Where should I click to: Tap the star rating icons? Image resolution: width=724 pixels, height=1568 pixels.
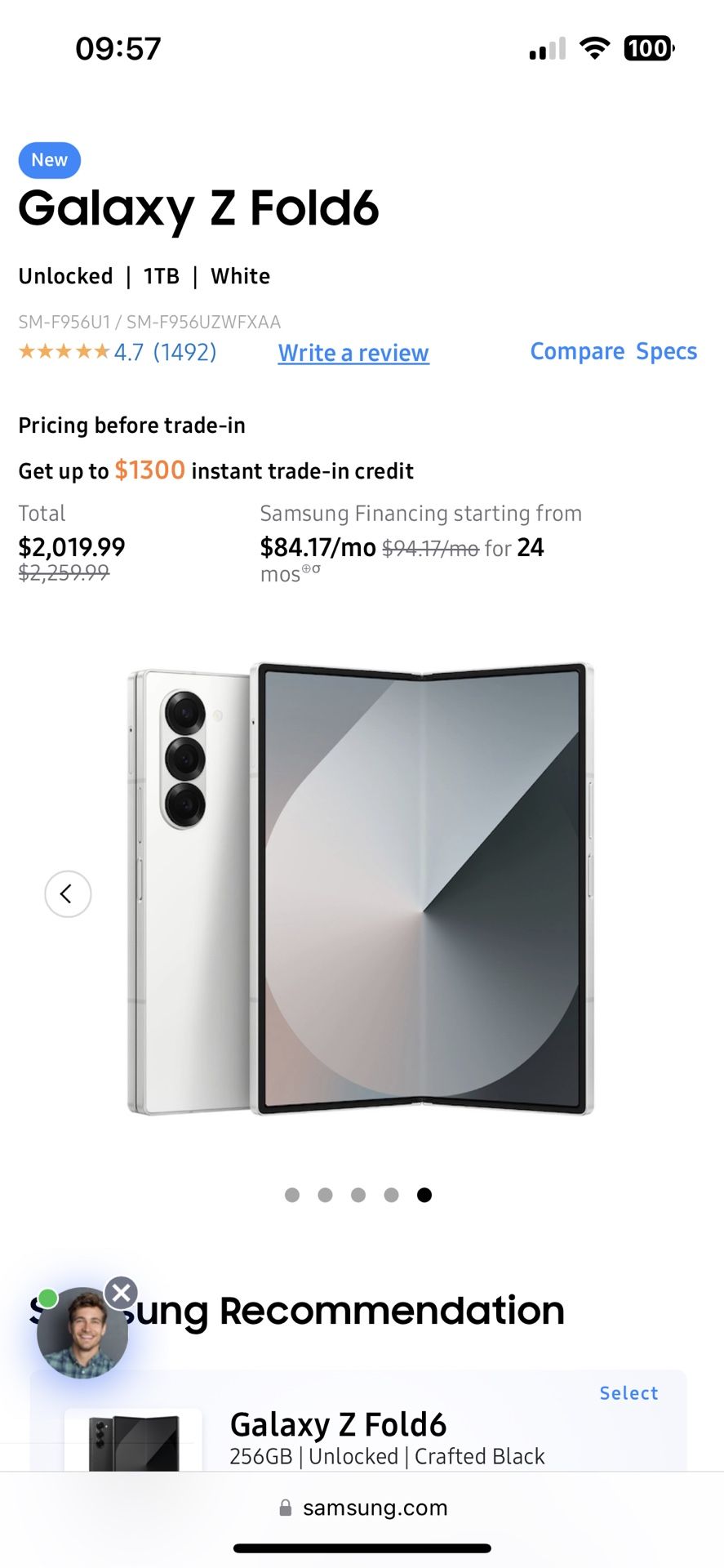(x=64, y=352)
